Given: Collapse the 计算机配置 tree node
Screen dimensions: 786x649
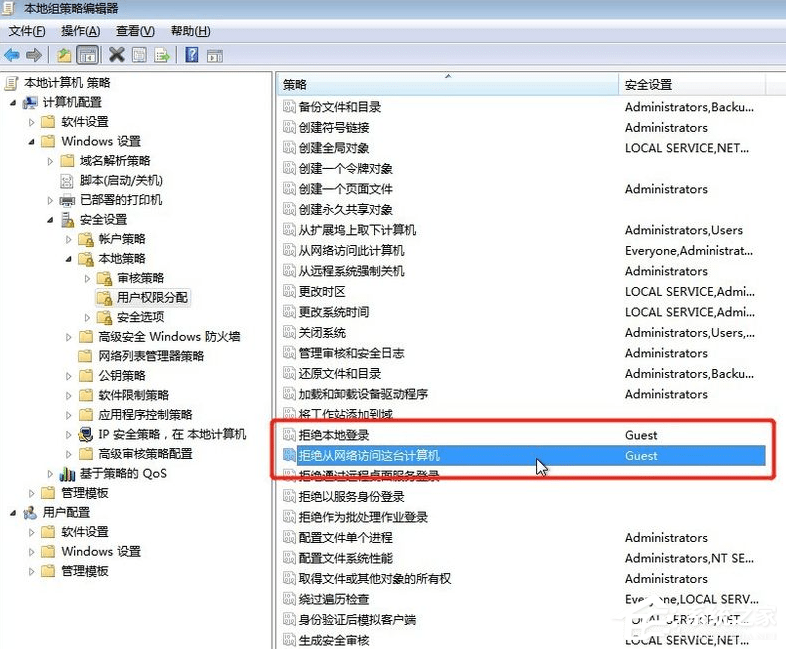Looking at the screenshot, I should pos(13,103).
